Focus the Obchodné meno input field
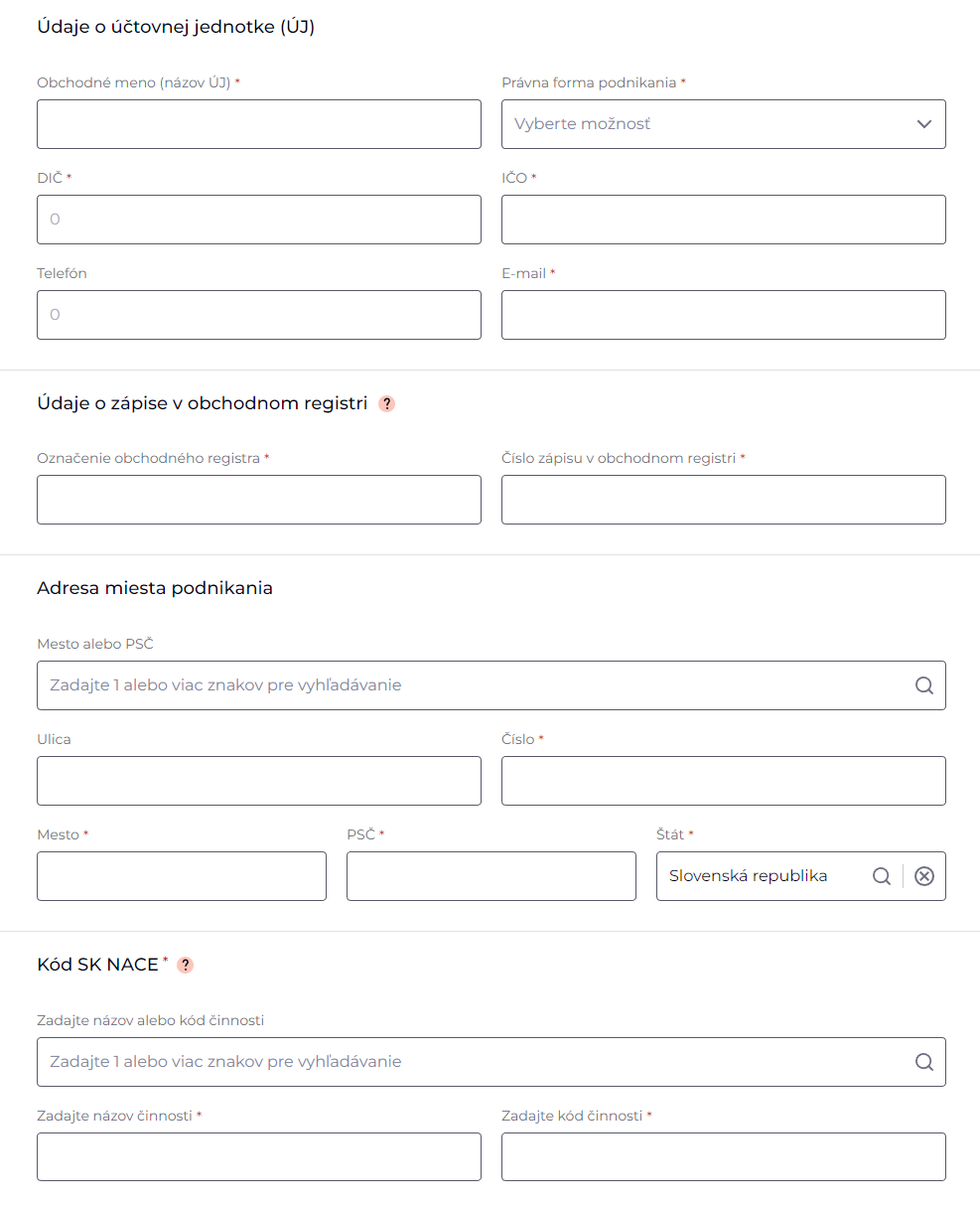Viewport: 980px width, 1205px height. tap(258, 124)
